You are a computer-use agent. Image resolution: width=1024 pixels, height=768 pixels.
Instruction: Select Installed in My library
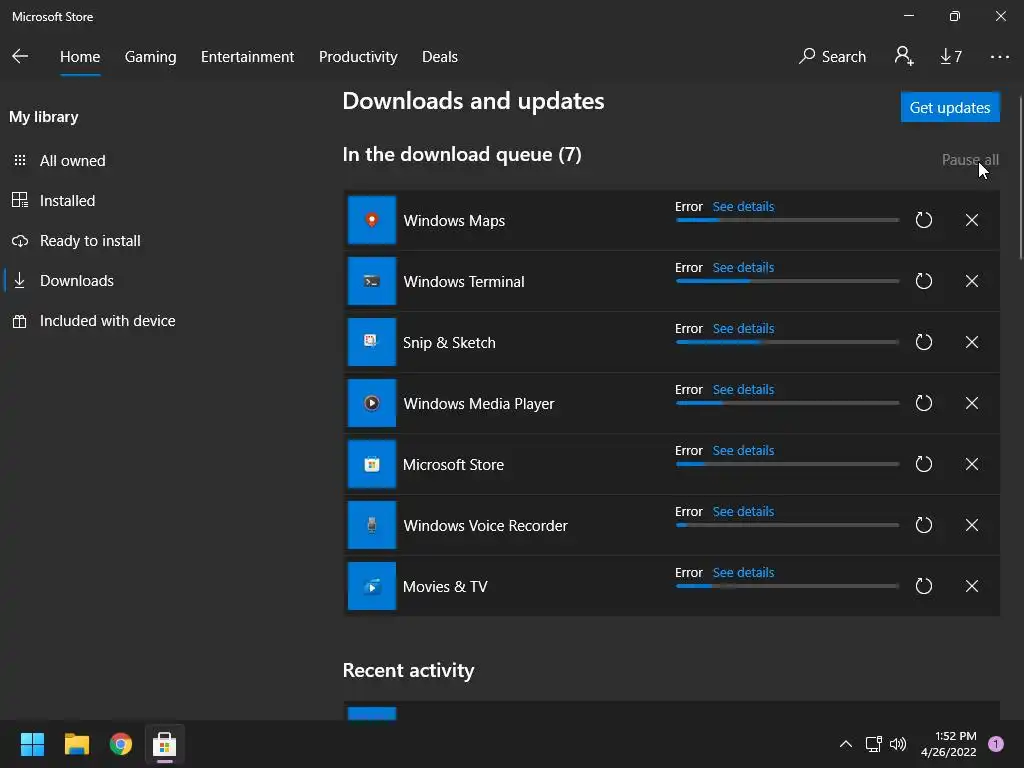pyautogui.click(x=54, y=200)
